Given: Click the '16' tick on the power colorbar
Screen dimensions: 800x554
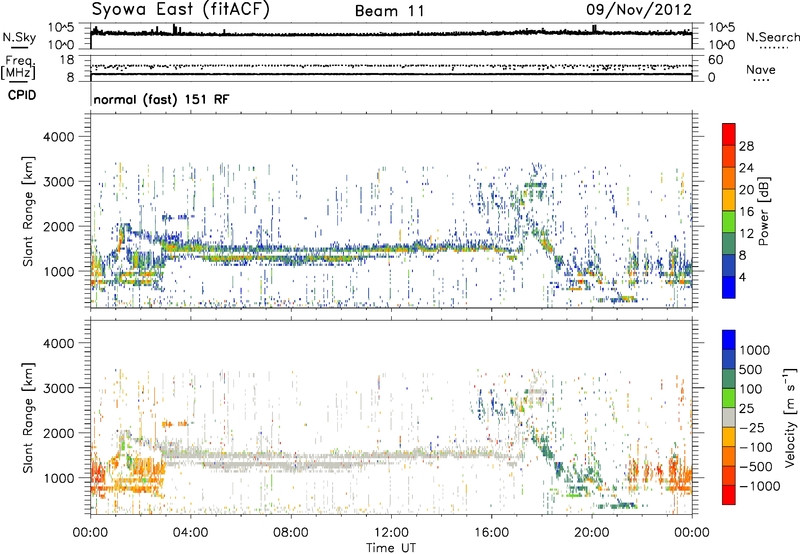Looking at the screenshot, I should [x=746, y=212].
